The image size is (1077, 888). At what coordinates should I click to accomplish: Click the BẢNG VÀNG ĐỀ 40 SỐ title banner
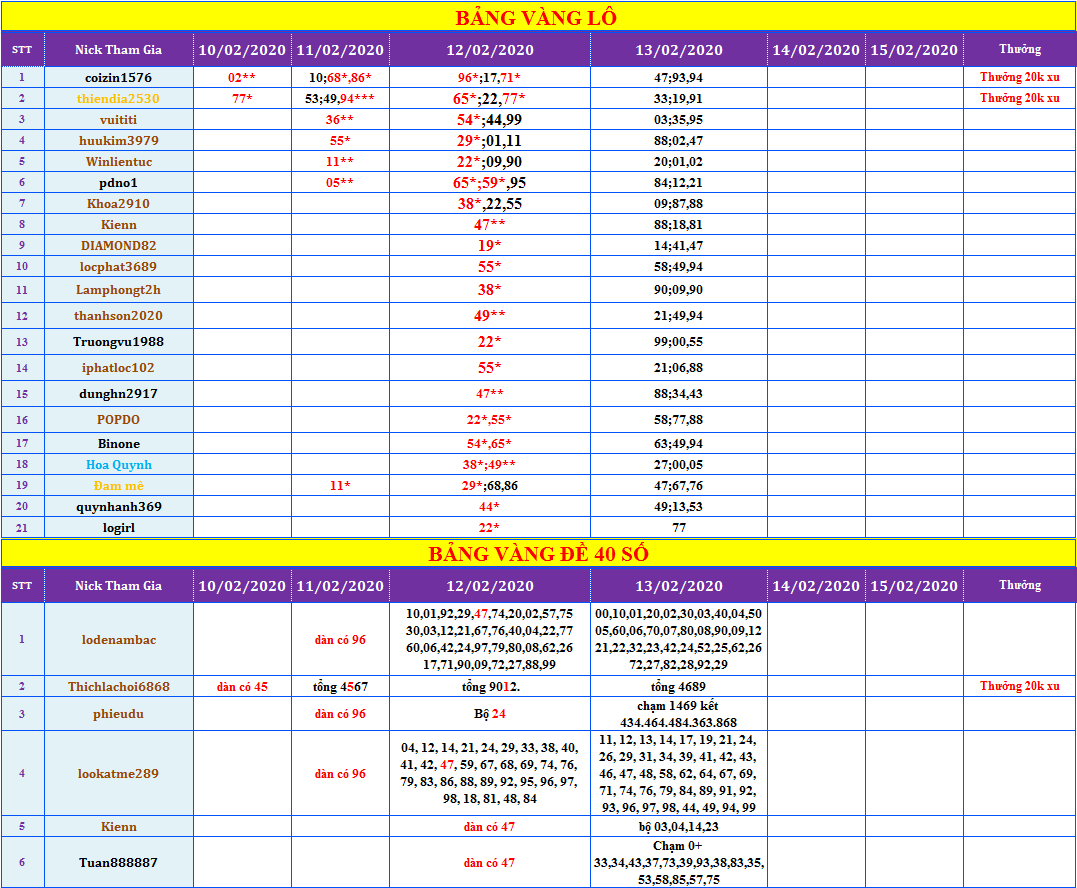point(537,554)
